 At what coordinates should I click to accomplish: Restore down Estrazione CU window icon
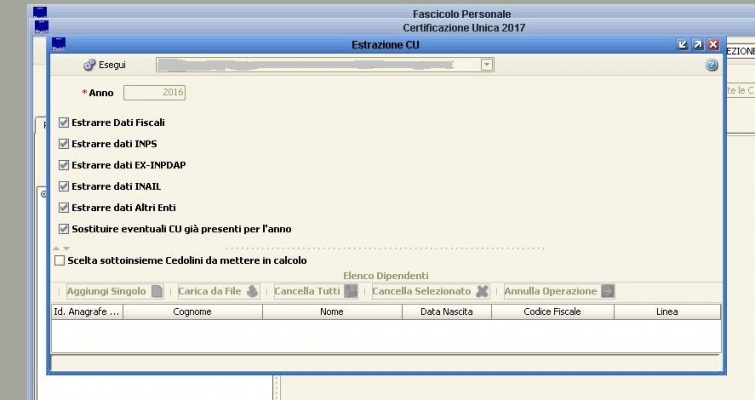682,45
